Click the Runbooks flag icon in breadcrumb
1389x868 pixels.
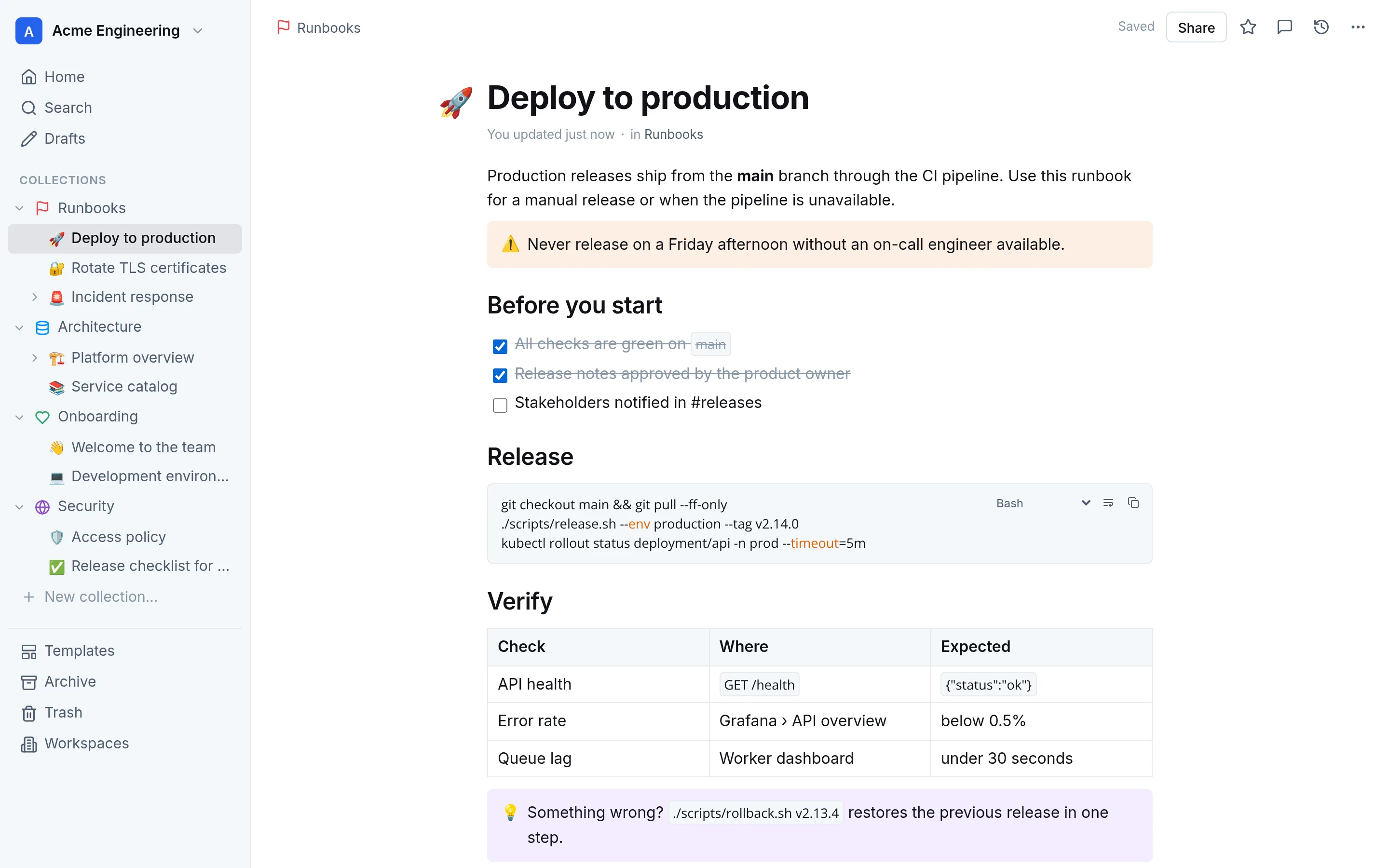pyautogui.click(x=283, y=27)
